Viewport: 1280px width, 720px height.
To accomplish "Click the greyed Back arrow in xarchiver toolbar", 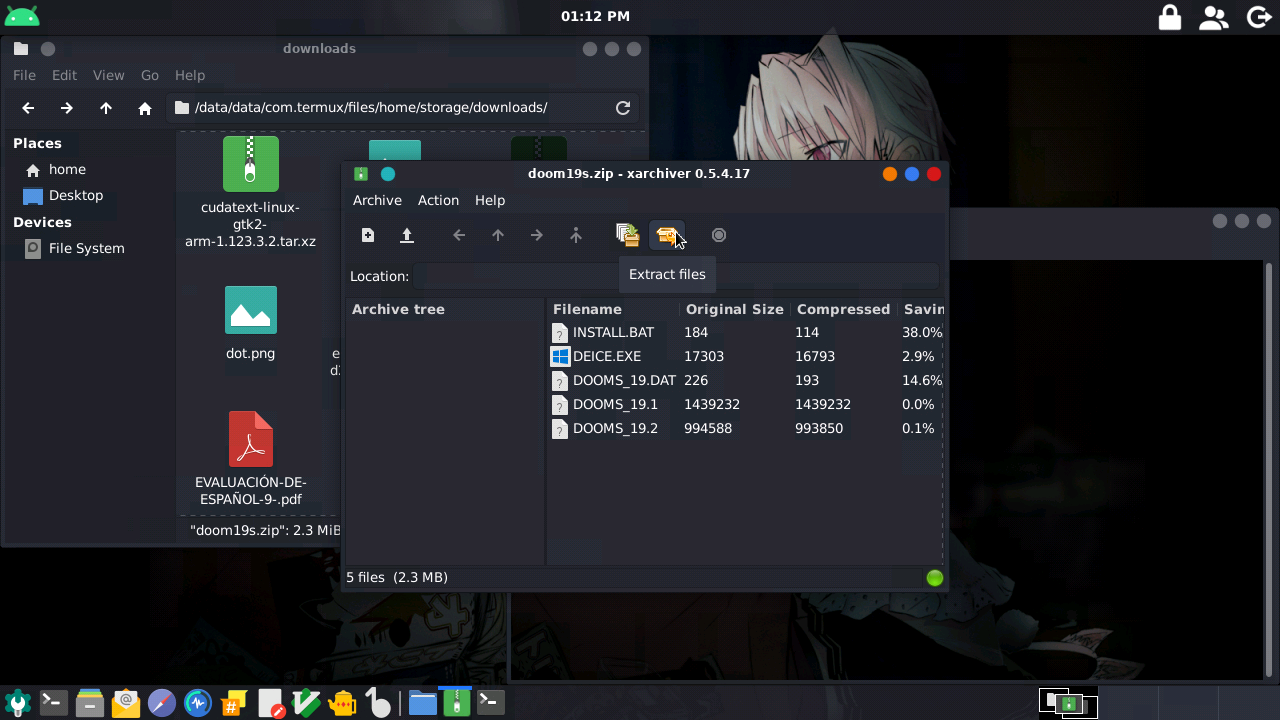I will [x=459, y=235].
